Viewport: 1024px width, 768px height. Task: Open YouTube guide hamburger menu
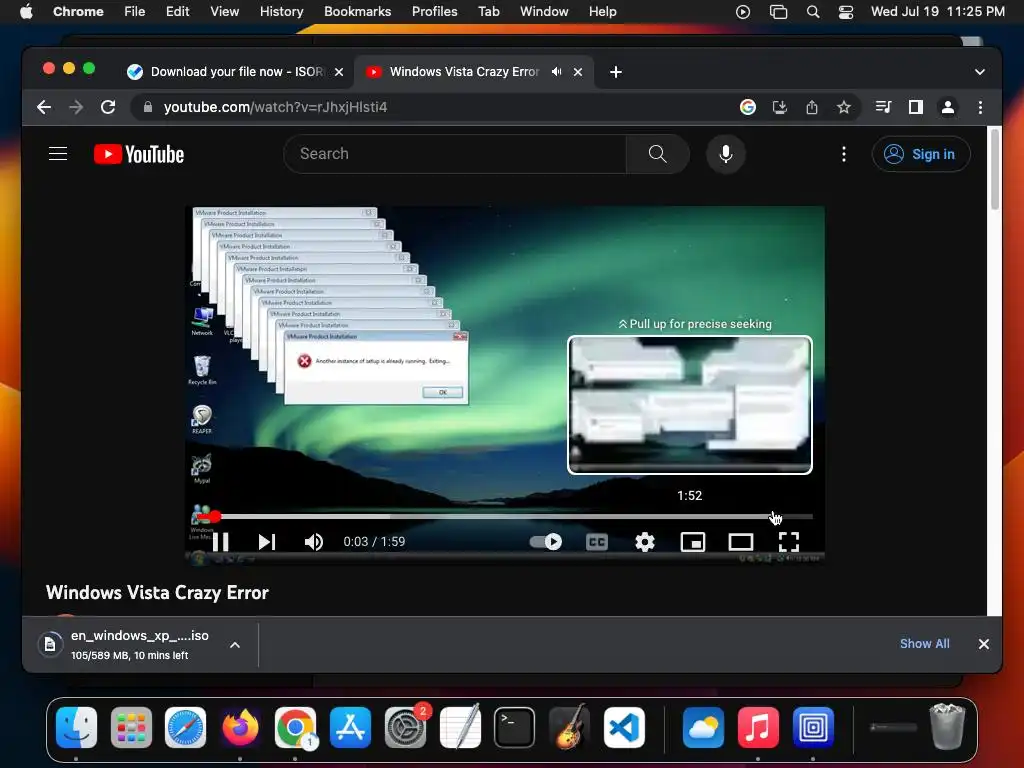58,154
